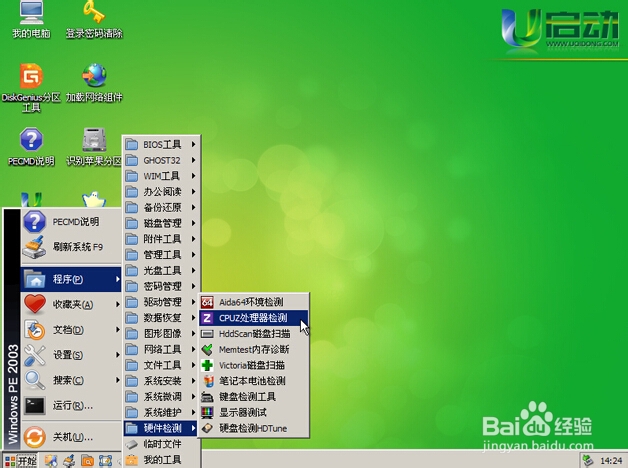Launch 硬盘检测HDTune entry
Image resolution: width=628 pixels, height=468 pixels.
[x=254, y=428]
